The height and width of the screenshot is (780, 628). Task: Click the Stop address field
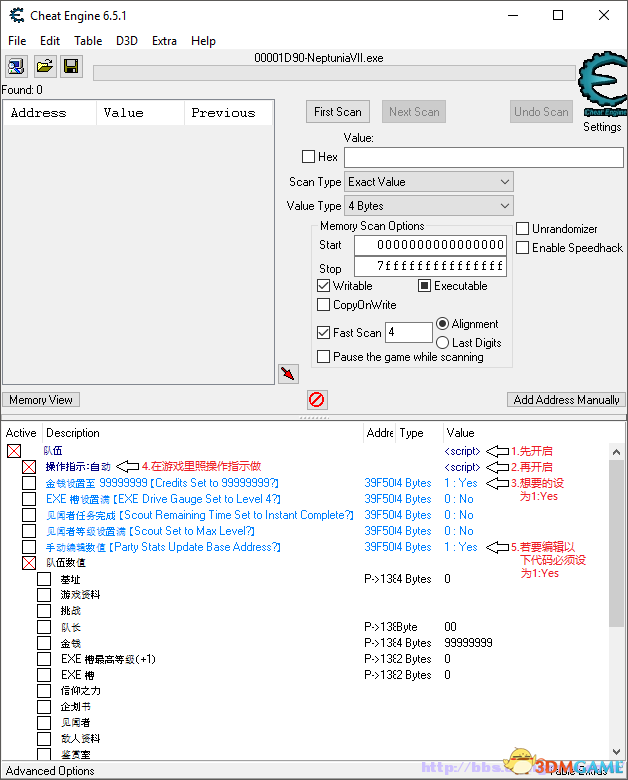[430, 266]
